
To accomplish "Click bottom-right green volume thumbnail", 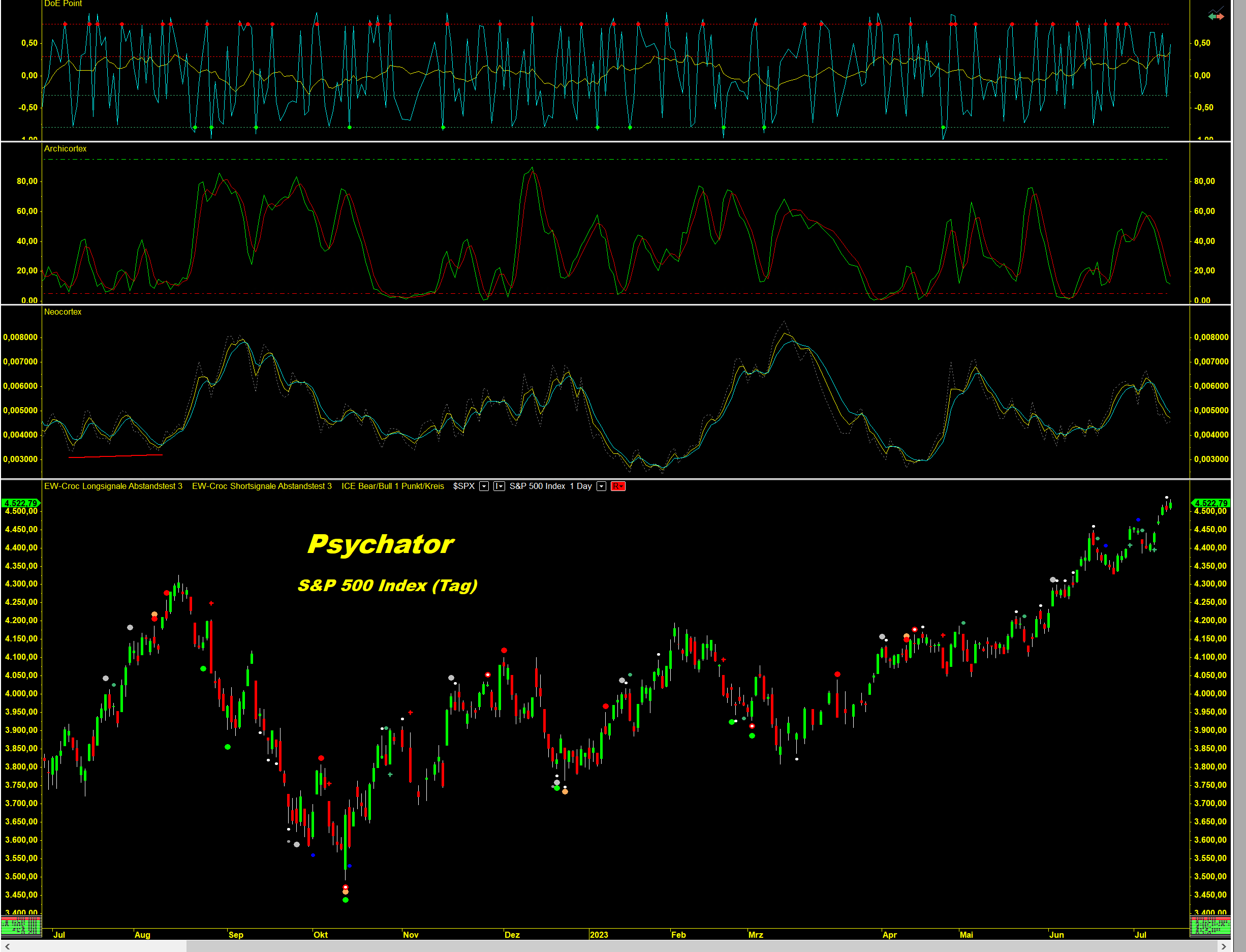I will [x=1210, y=928].
